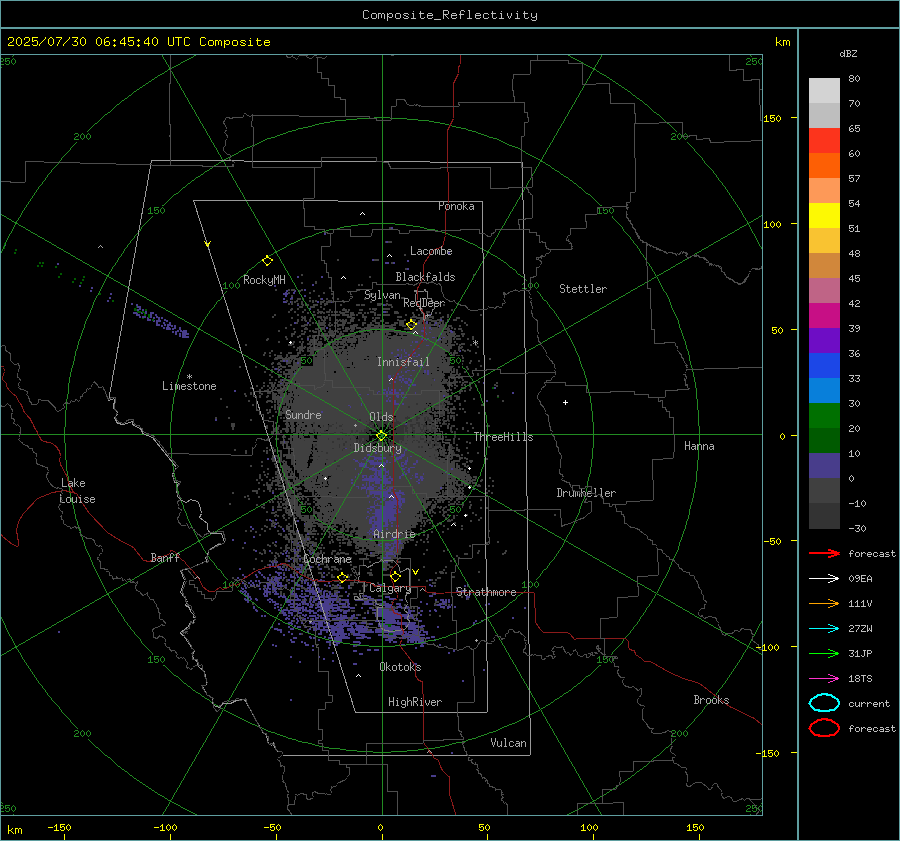This screenshot has width=900, height=841.
Task: Pick purple 36–39 dBZ legend swatch
Action: point(824,341)
